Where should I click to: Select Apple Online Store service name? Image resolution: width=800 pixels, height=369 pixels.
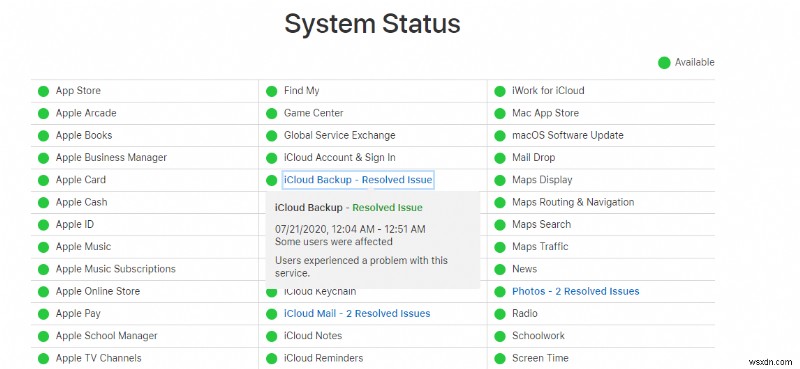[97, 291]
